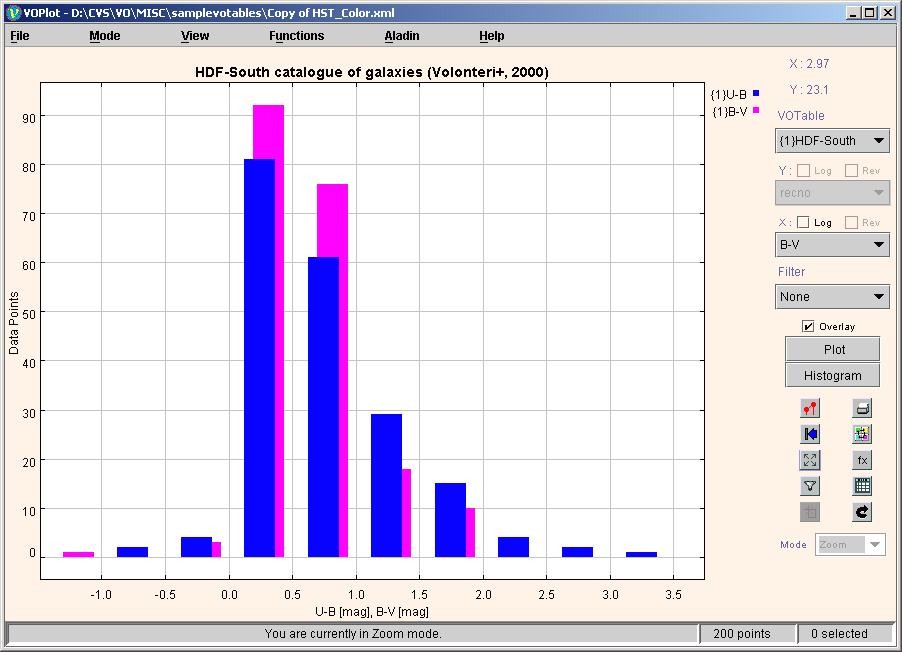This screenshot has height=652, width=902.
Task: Click the multicolored squares icon
Action: click(x=862, y=434)
